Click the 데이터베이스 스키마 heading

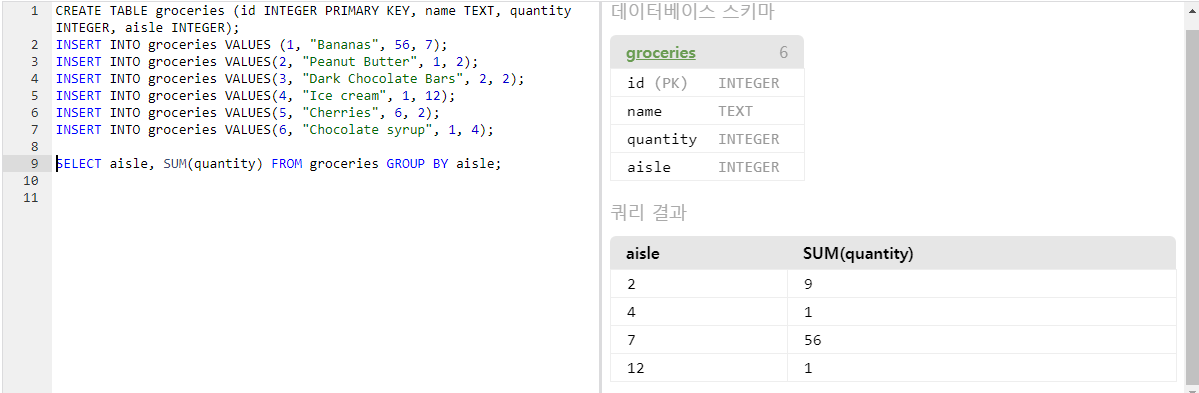693,11
